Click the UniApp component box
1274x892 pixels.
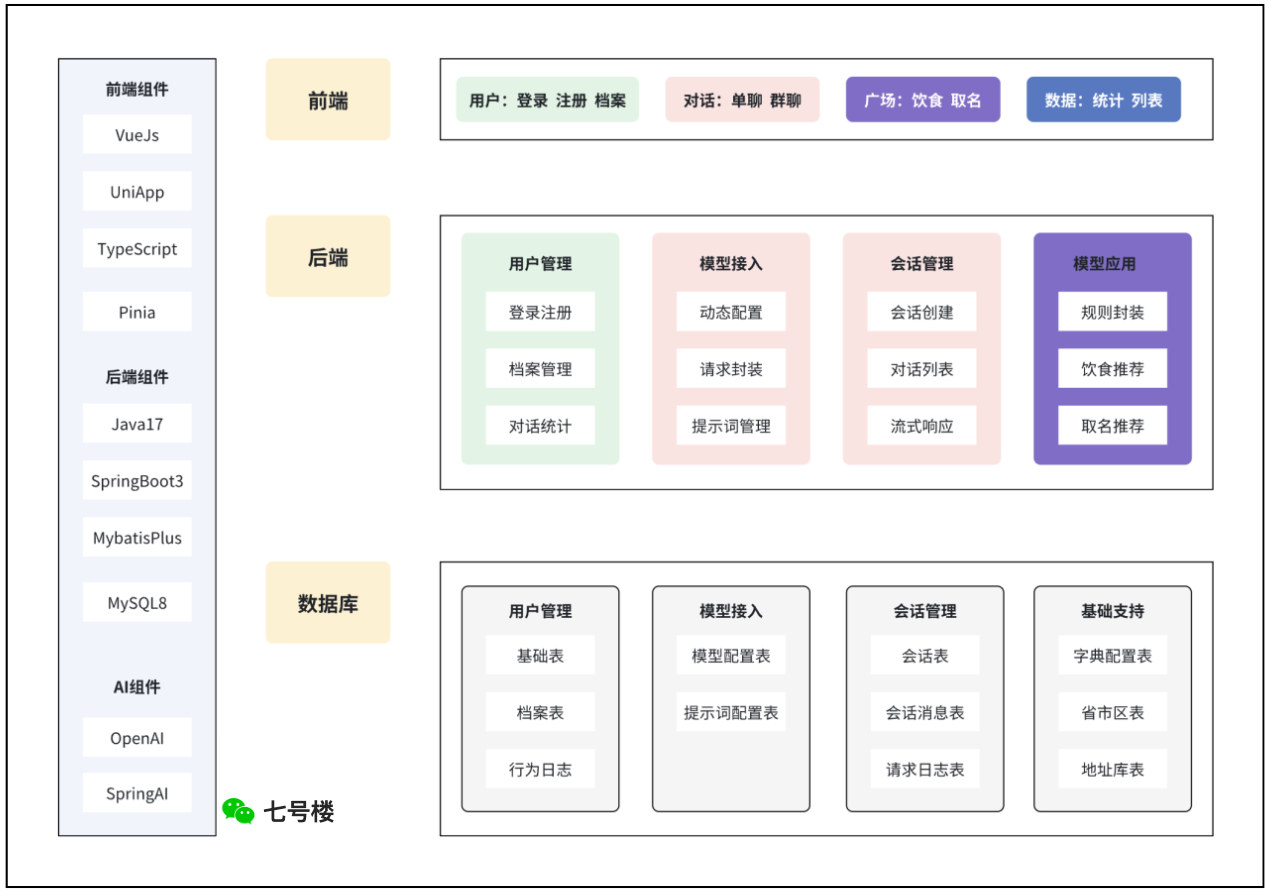(x=137, y=192)
